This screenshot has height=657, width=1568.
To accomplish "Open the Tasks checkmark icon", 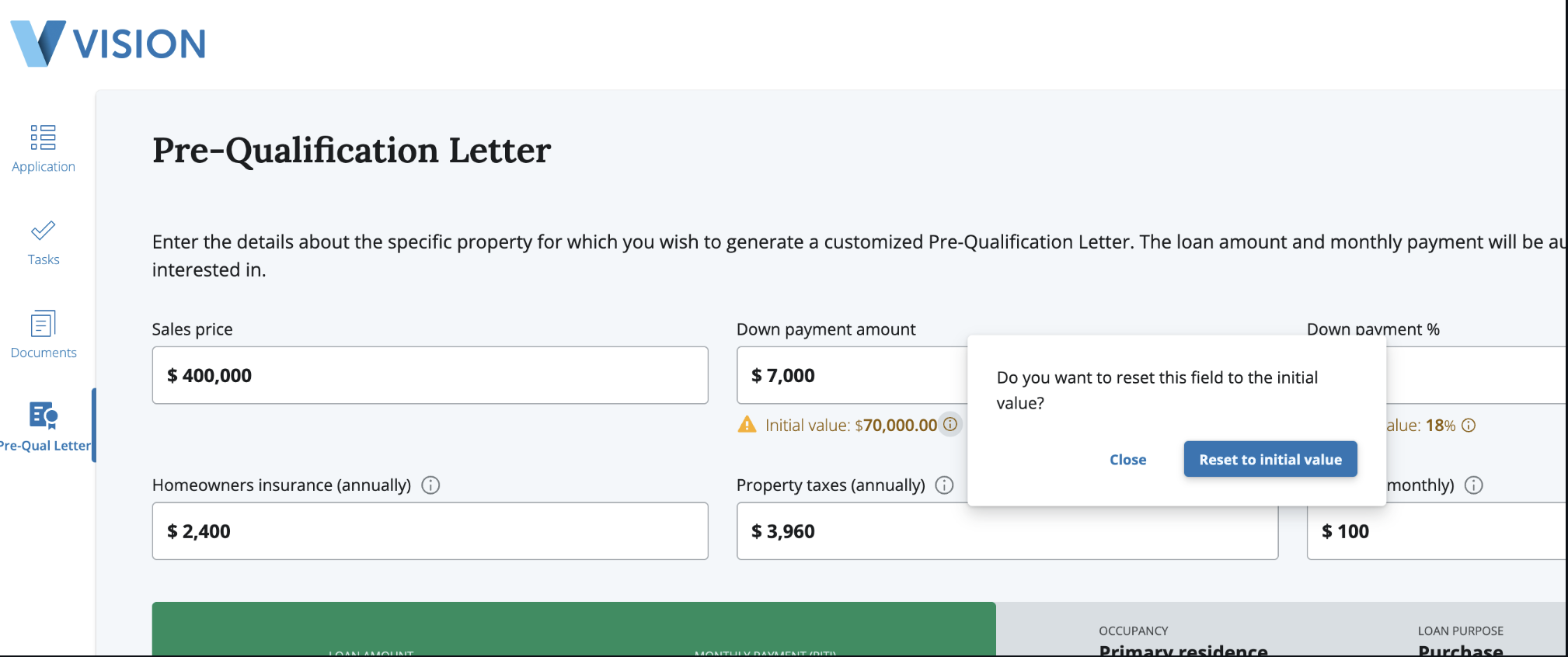I will (x=44, y=231).
